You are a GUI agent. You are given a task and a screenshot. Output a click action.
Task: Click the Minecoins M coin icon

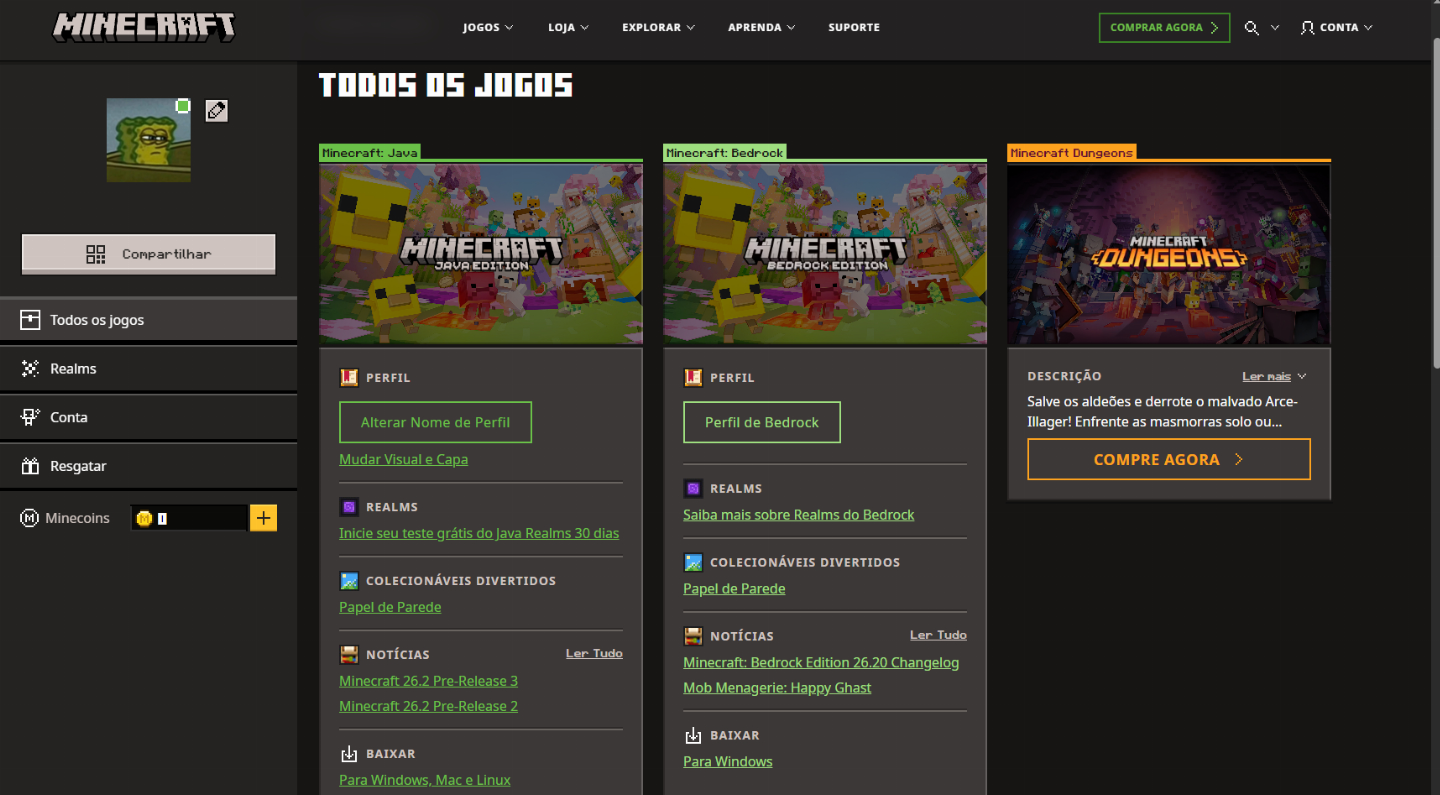click(29, 518)
